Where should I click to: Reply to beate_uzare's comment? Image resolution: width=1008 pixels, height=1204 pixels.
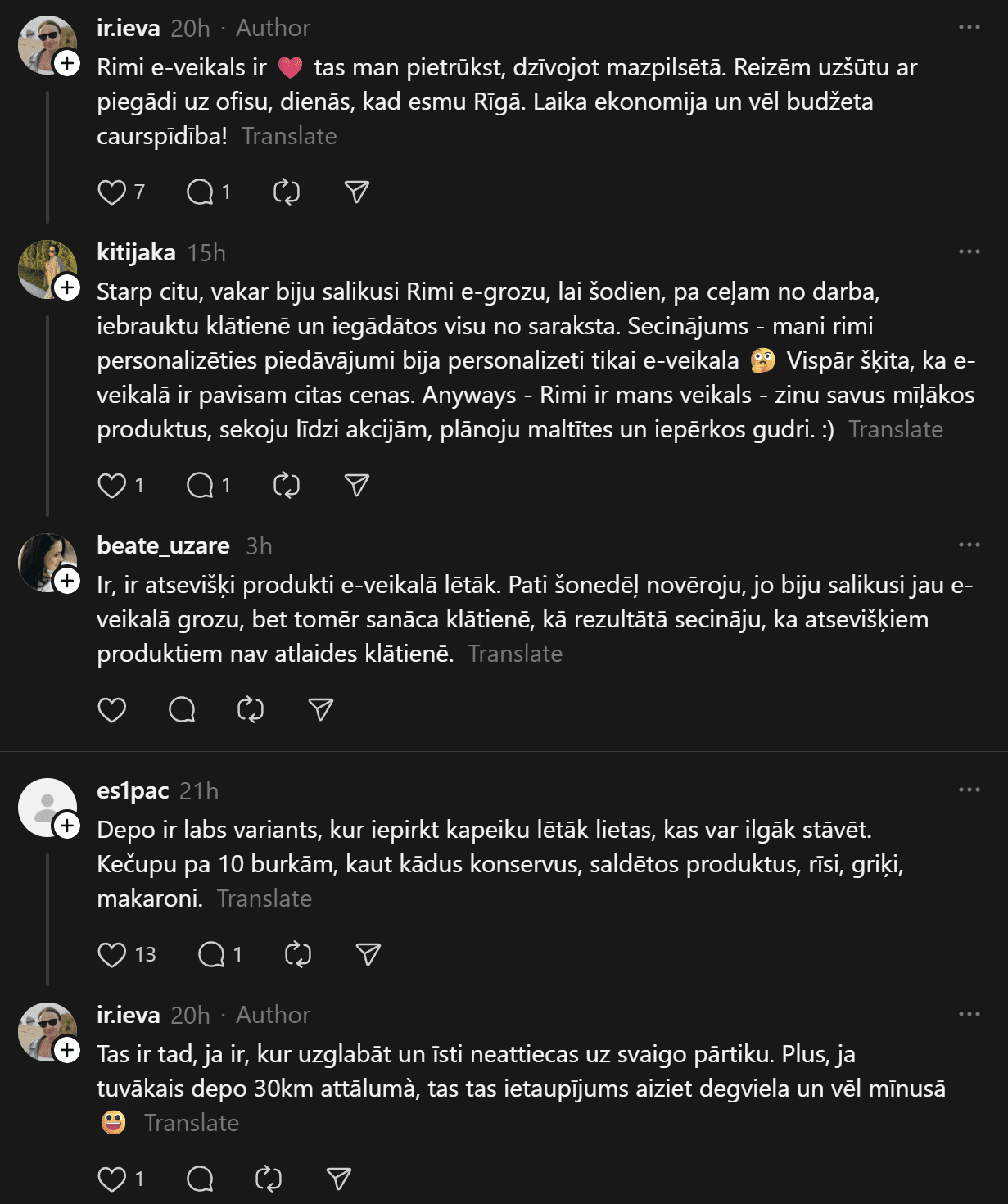pos(182,709)
